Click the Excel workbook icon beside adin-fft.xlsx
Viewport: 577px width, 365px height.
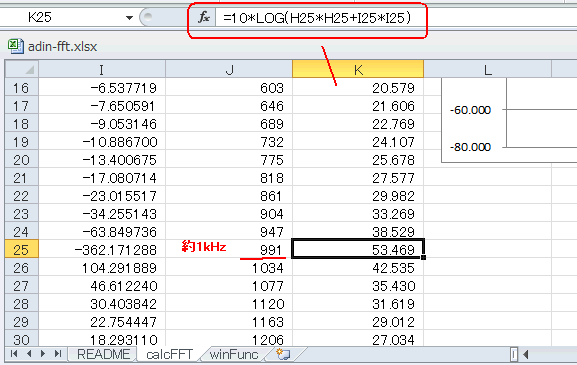(x=15, y=46)
